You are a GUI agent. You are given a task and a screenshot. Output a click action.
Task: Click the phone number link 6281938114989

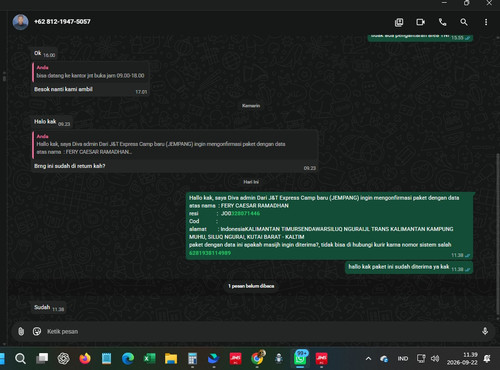click(x=210, y=253)
